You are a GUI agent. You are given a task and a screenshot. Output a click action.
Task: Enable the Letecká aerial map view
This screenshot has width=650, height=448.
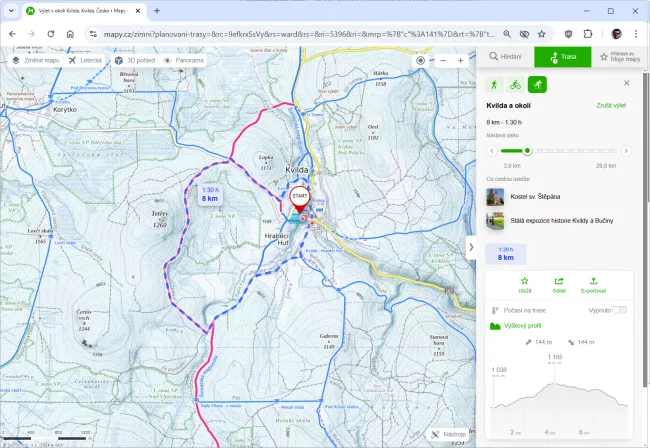pos(86,60)
